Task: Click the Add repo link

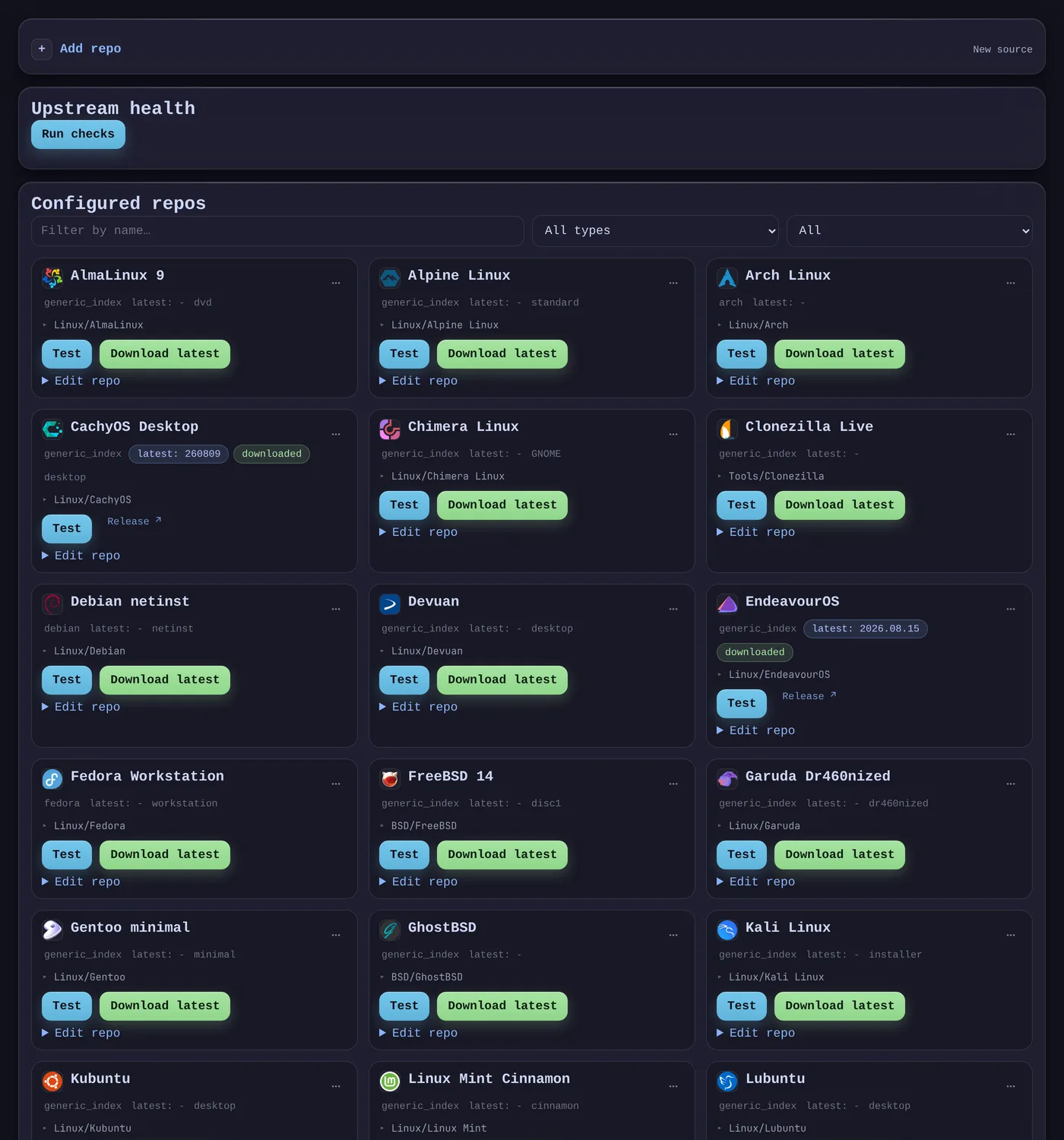Action: pyautogui.click(x=90, y=49)
